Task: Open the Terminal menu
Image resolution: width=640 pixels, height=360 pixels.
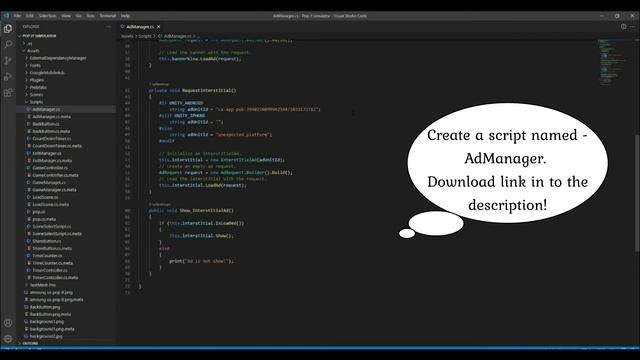Action: coord(108,16)
